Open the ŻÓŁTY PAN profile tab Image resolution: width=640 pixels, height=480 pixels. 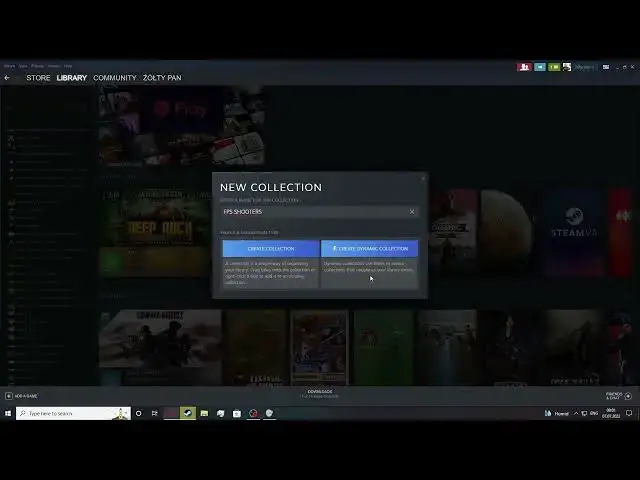162,78
